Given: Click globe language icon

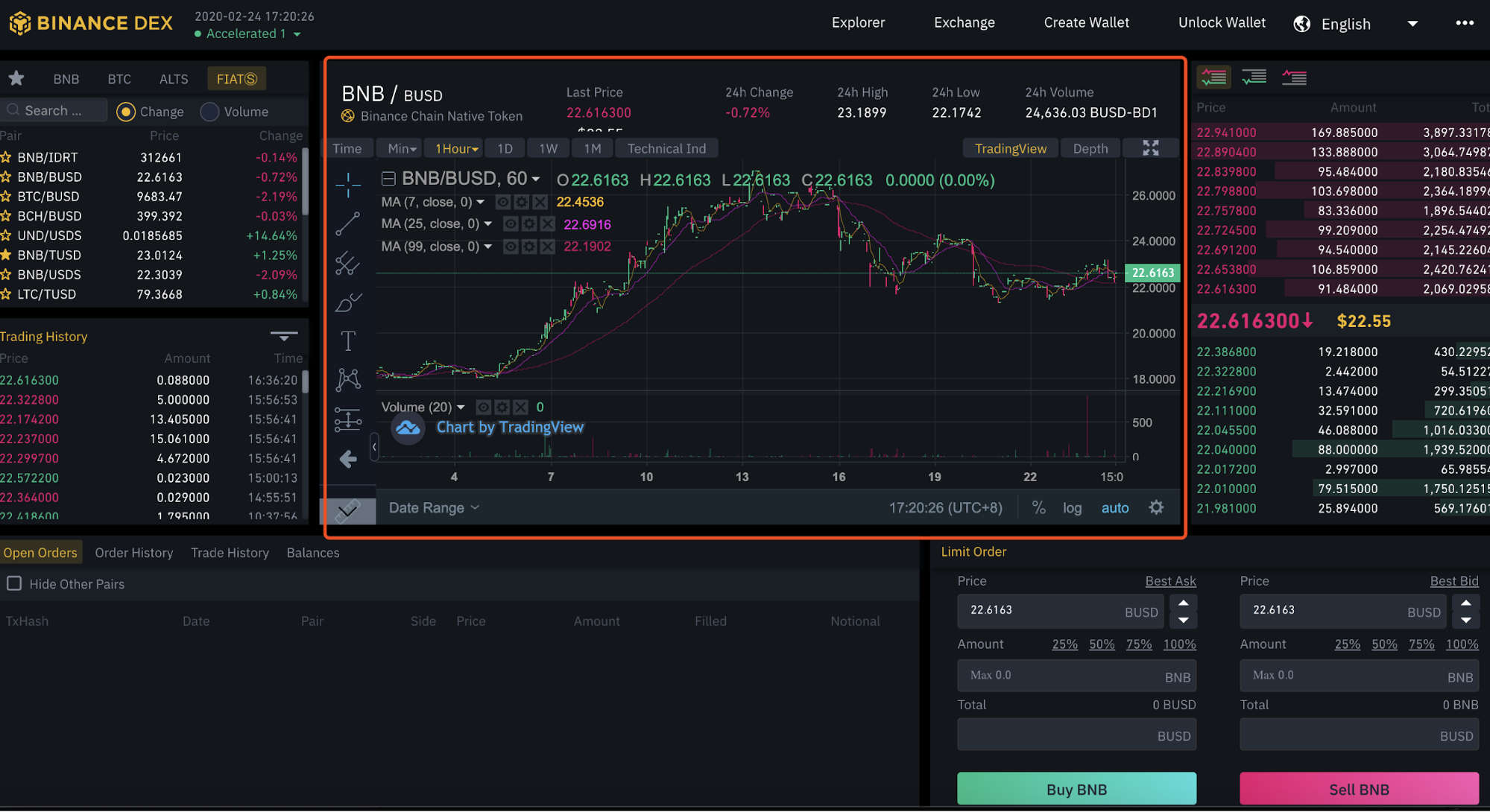Looking at the screenshot, I should 1302,24.
